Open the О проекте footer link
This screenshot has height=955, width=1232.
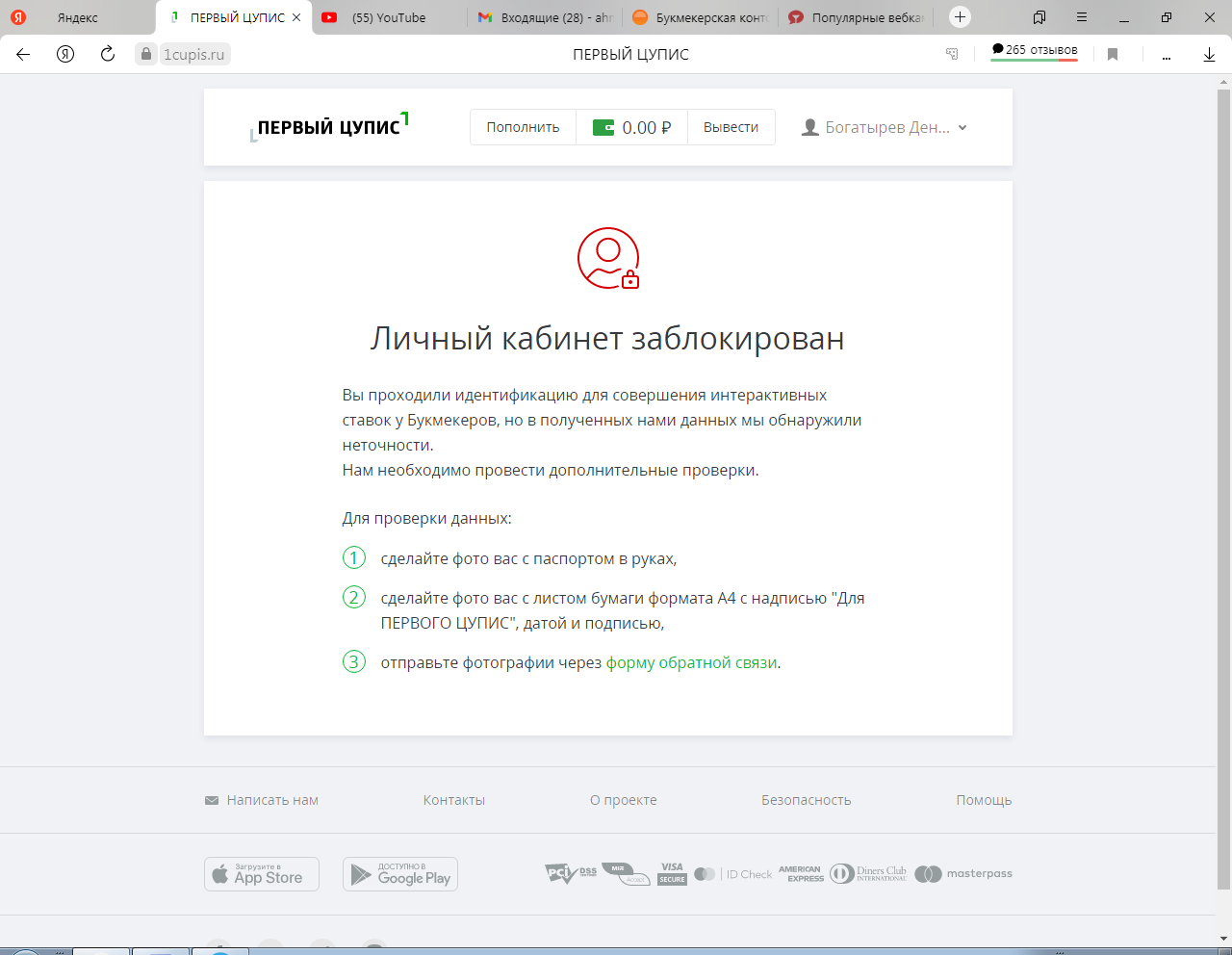pos(624,800)
